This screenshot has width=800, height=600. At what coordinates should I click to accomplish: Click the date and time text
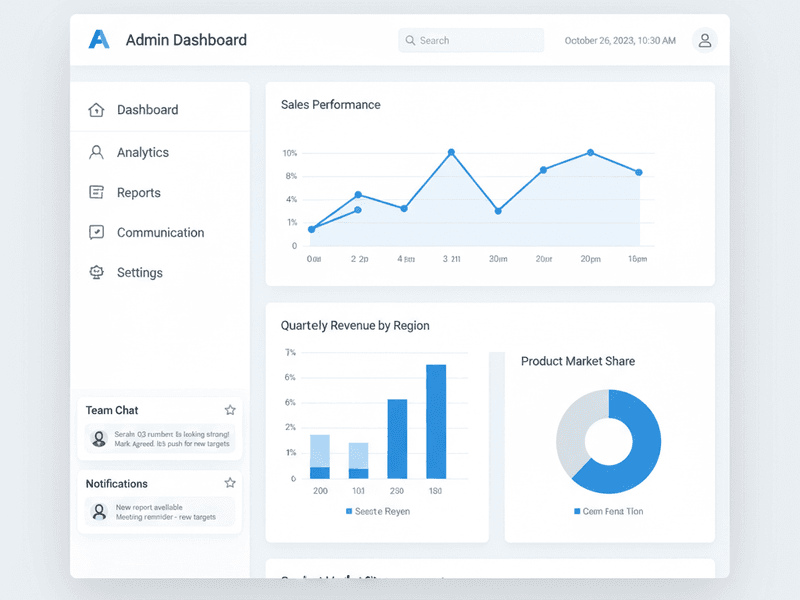coord(620,40)
